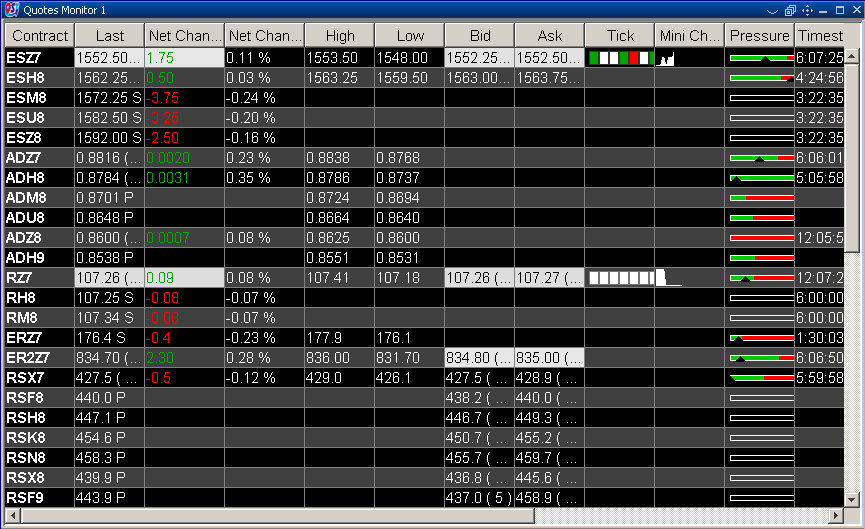
Task: Select the ER2Z7 contract cell
Action: (x=40, y=358)
